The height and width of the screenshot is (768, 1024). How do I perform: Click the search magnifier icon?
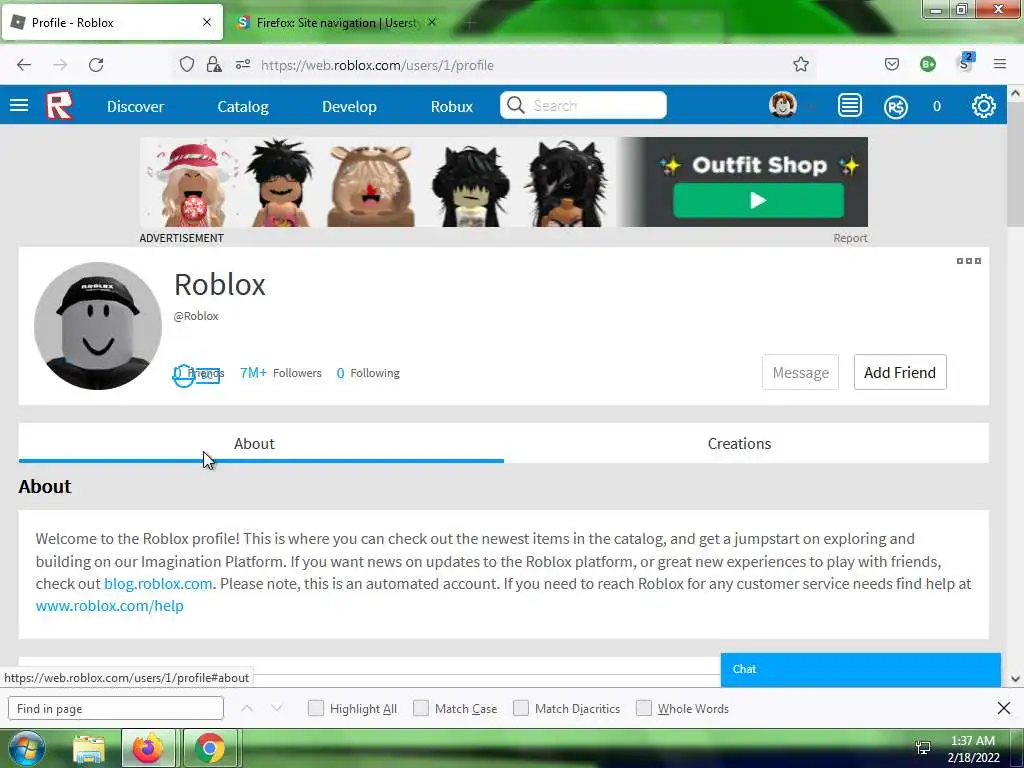515,105
